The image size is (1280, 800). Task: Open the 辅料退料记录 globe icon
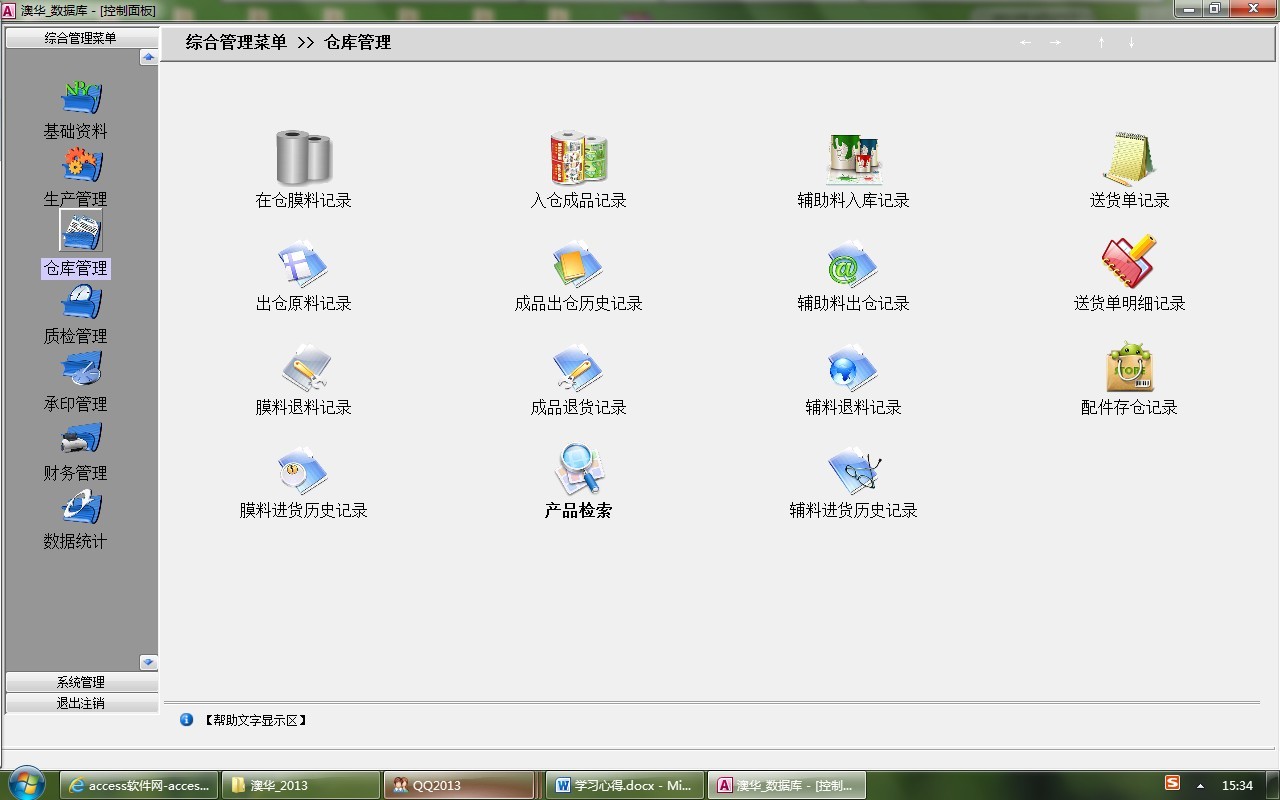(x=853, y=369)
